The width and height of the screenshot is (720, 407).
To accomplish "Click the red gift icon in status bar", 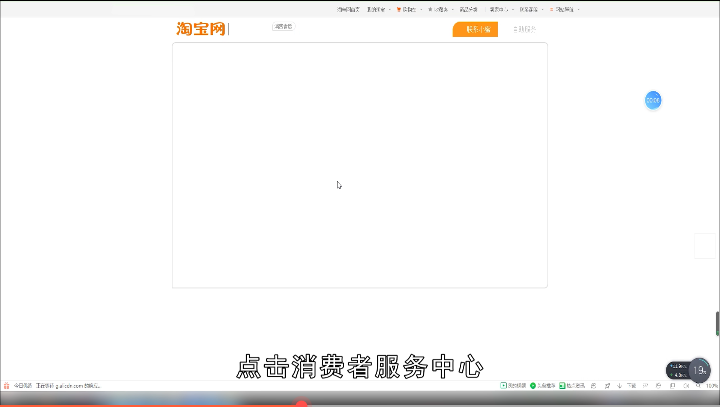I will point(6,386).
